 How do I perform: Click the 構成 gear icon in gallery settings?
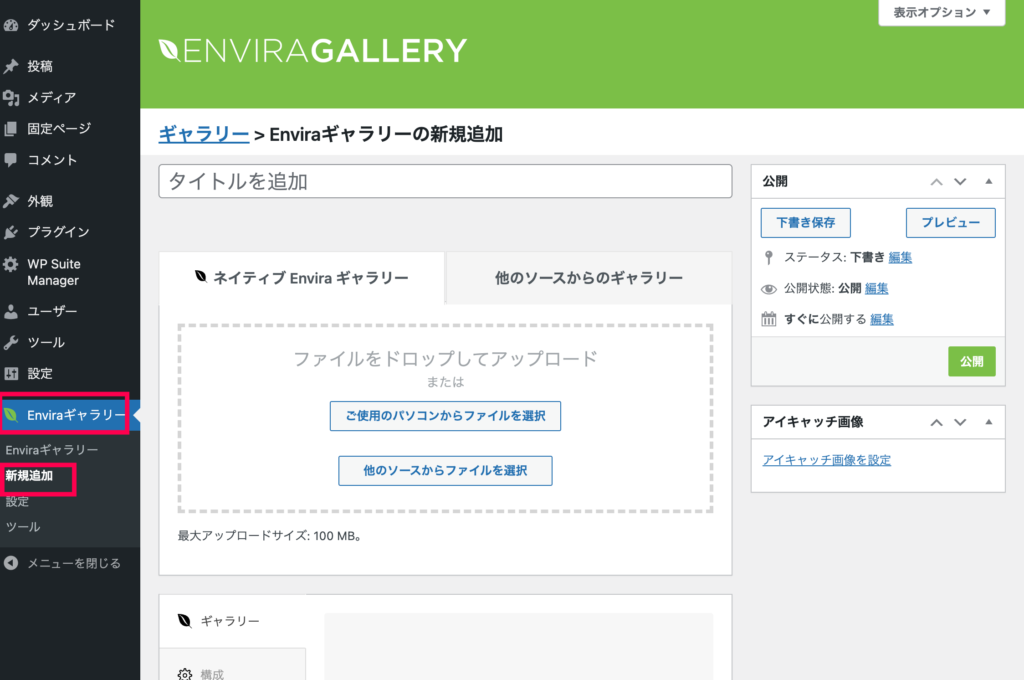coord(185,674)
